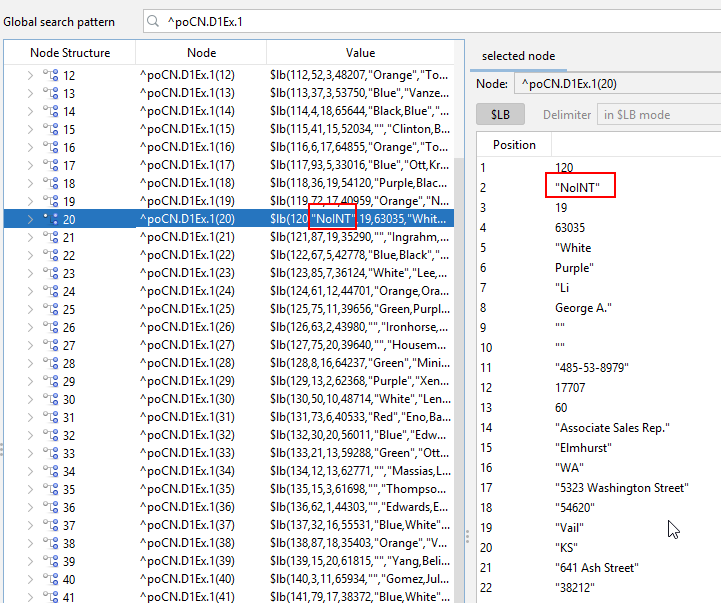721x603 pixels.
Task: Select position 15 value "Elmhurst"
Action: pos(584,447)
